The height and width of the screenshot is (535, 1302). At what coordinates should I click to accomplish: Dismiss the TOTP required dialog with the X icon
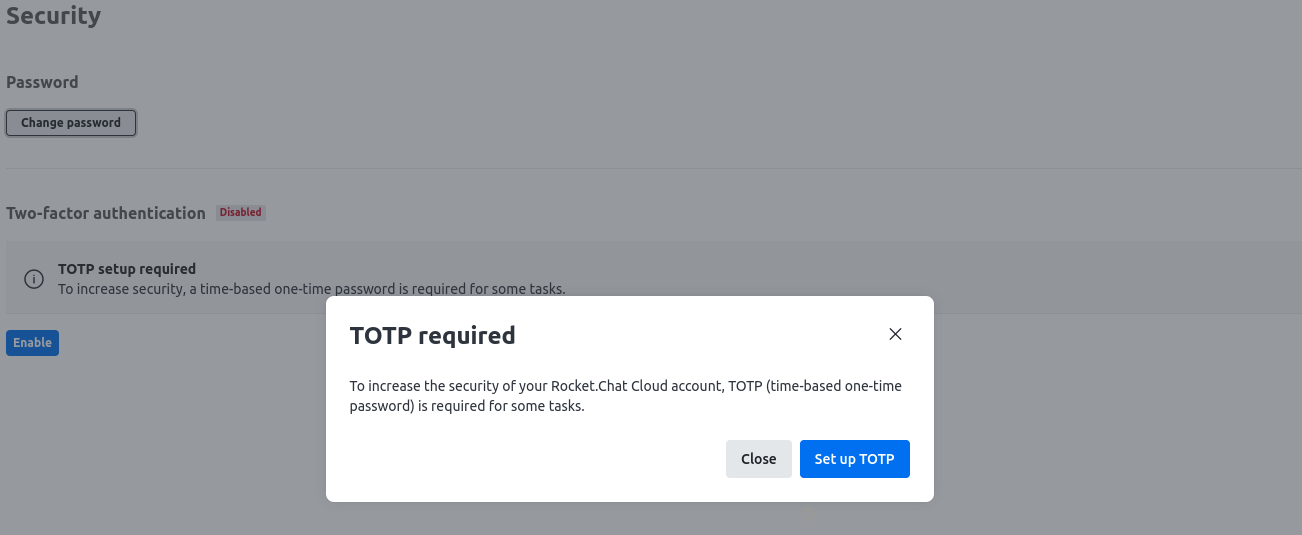tap(895, 334)
